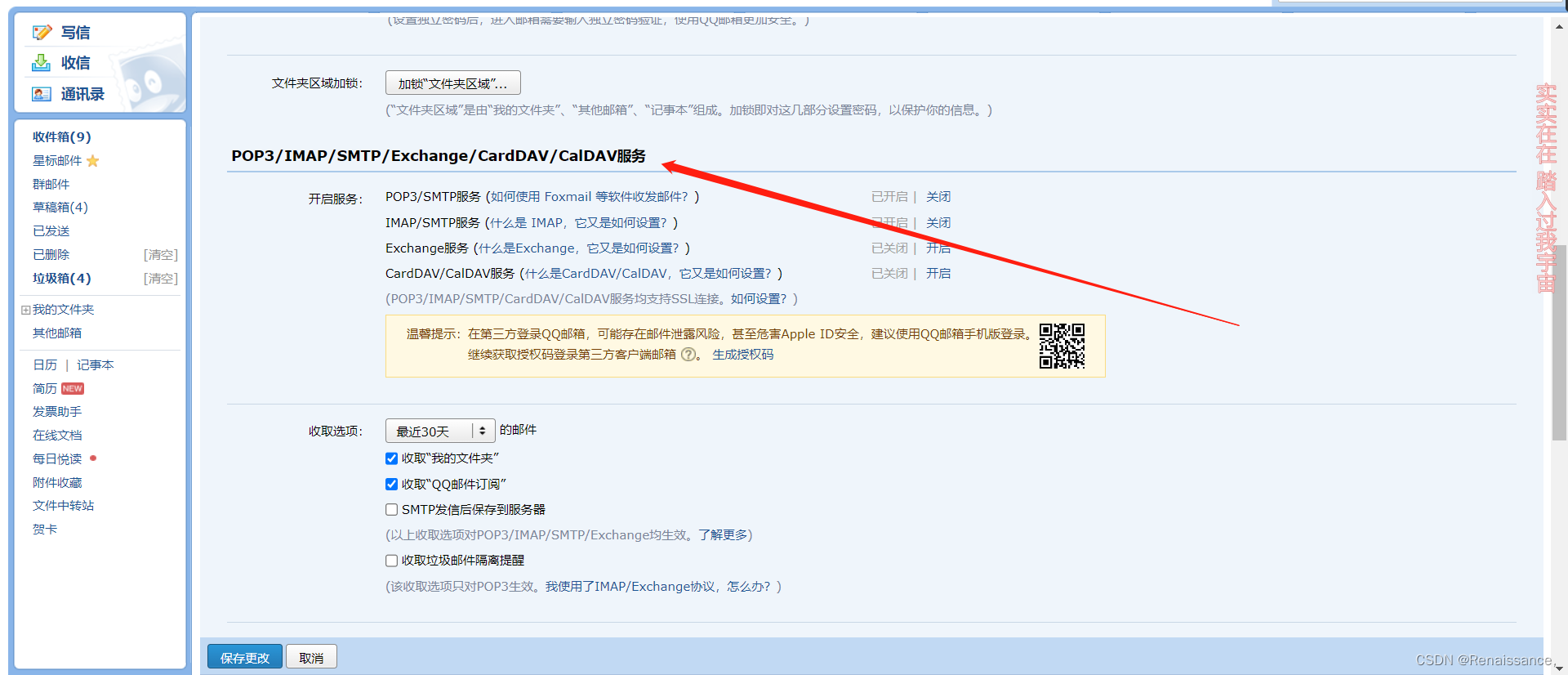This screenshot has height=675, width=1568.
Task: Enable SMTP发信后保存到服务器 checkbox
Action: pos(392,510)
